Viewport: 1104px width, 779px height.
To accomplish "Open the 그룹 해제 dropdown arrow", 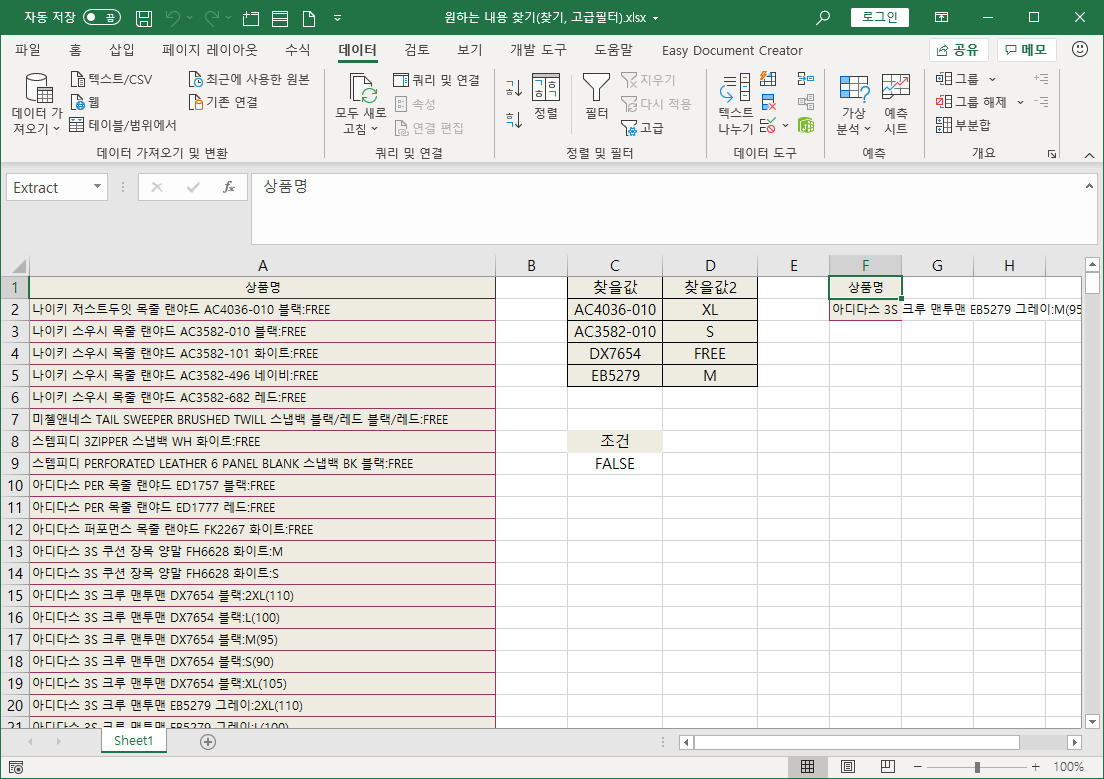I will point(1020,102).
